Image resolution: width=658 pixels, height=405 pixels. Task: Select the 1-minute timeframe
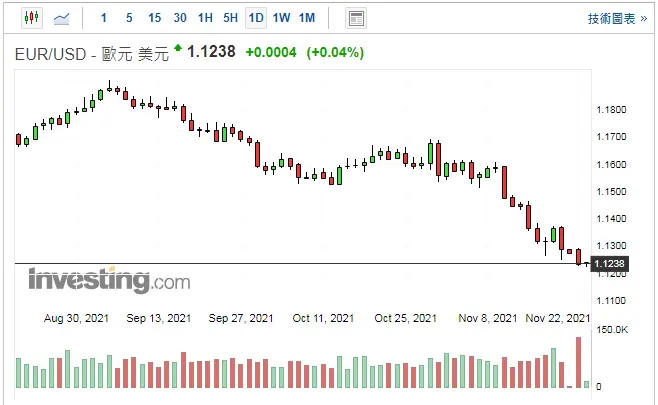click(x=104, y=18)
